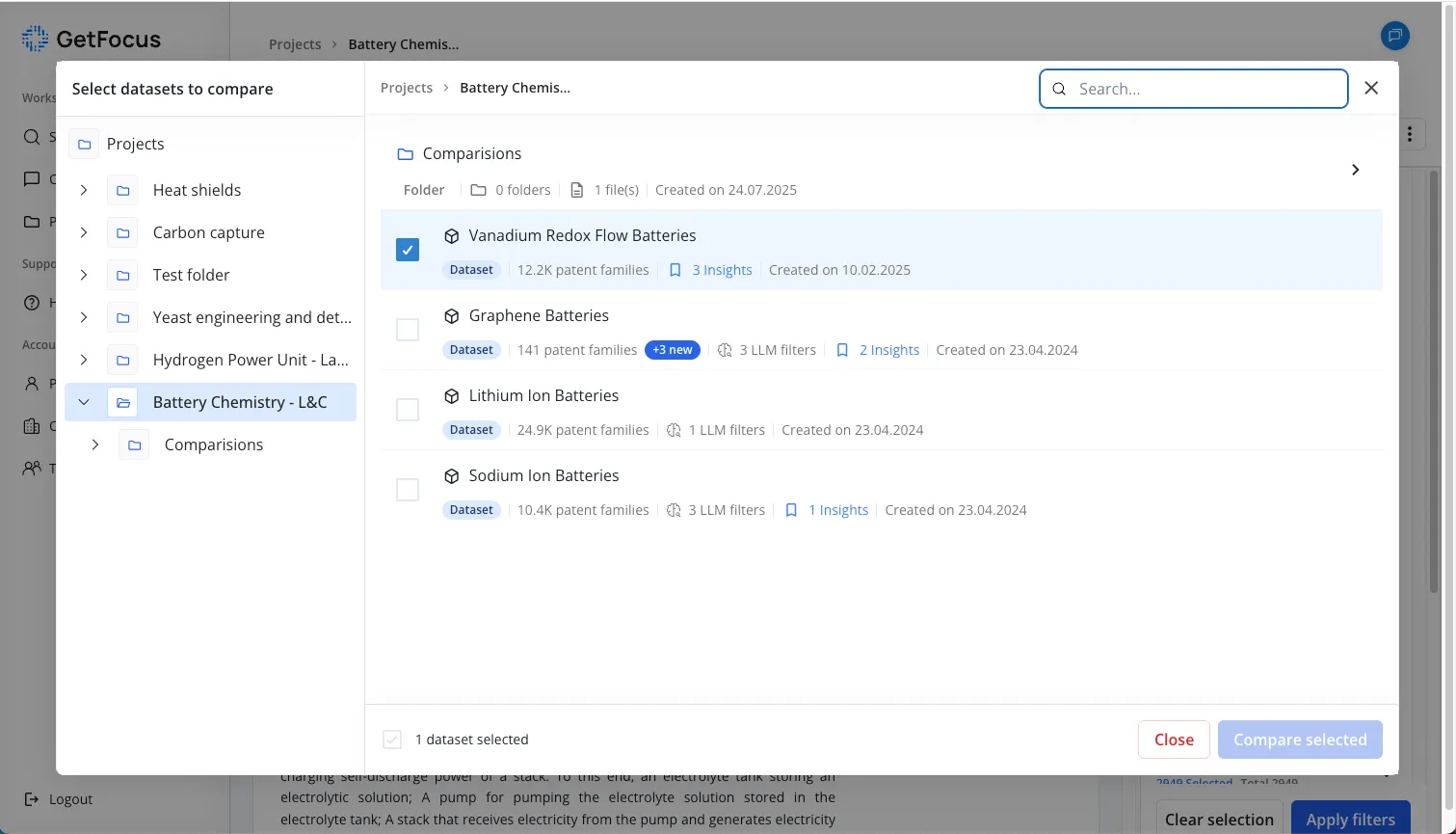Expand the Test folder tree node

click(x=84, y=275)
